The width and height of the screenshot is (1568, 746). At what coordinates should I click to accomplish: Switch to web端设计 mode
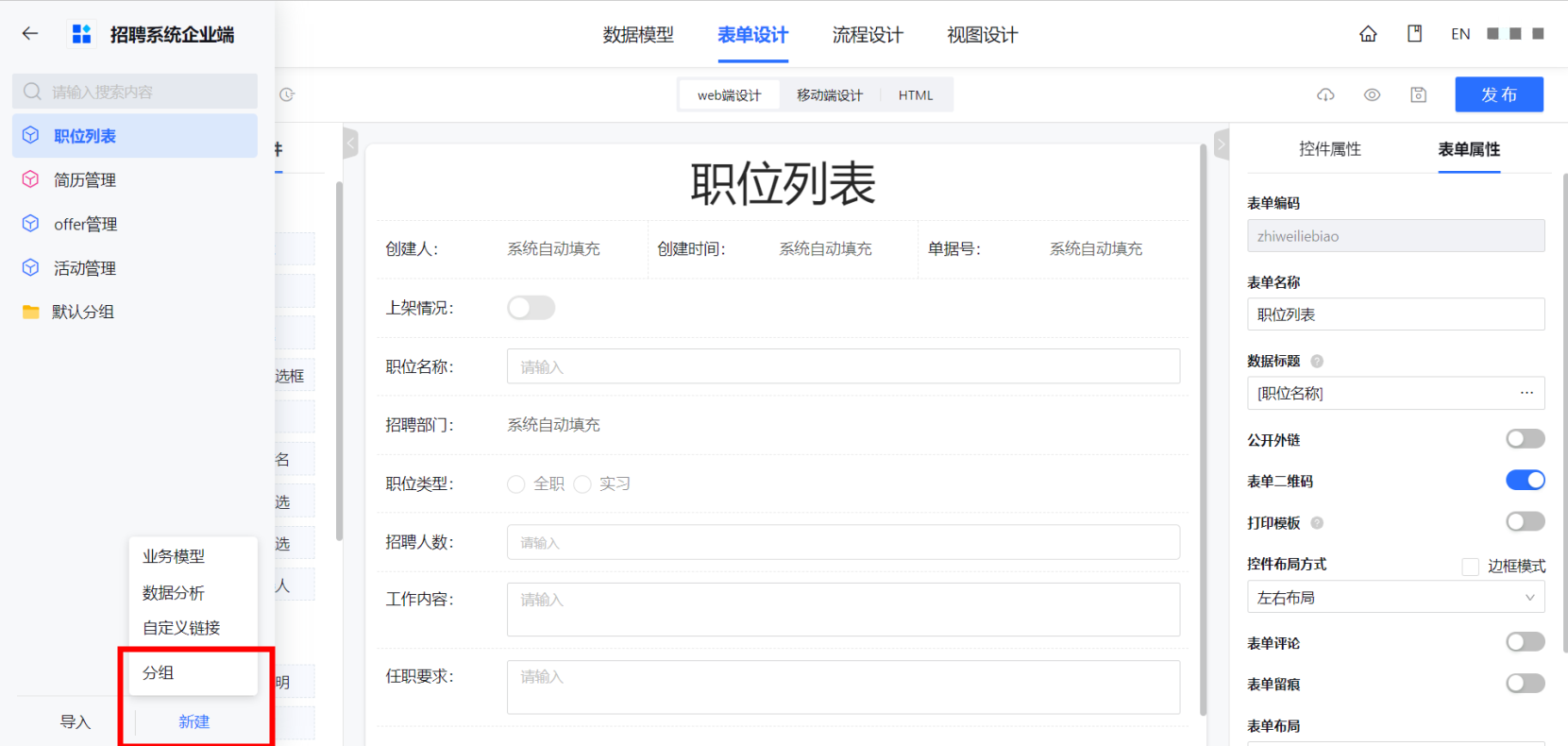pyautogui.click(x=729, y=95)
